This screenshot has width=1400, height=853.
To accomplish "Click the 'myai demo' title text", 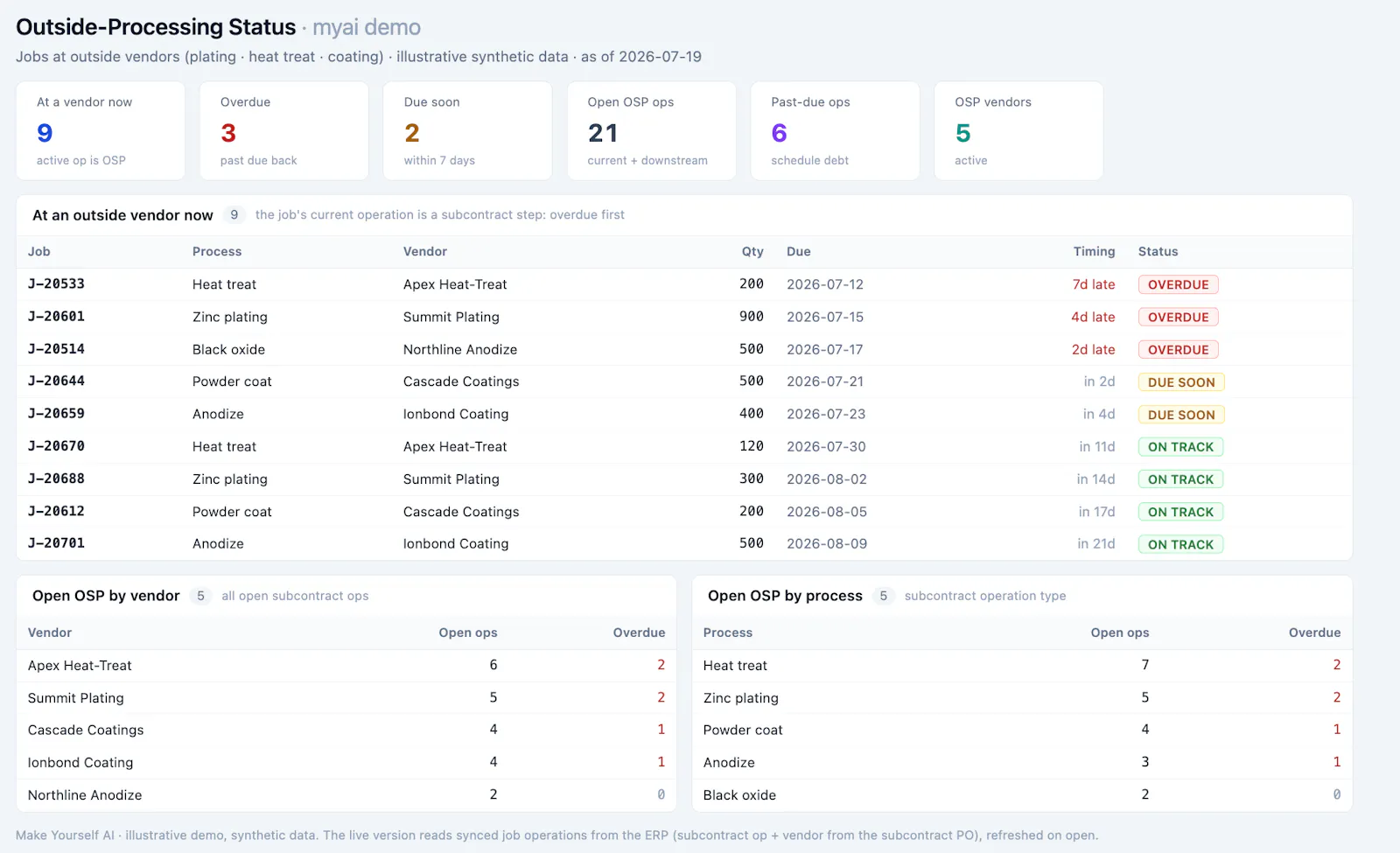I will [367, 28].
